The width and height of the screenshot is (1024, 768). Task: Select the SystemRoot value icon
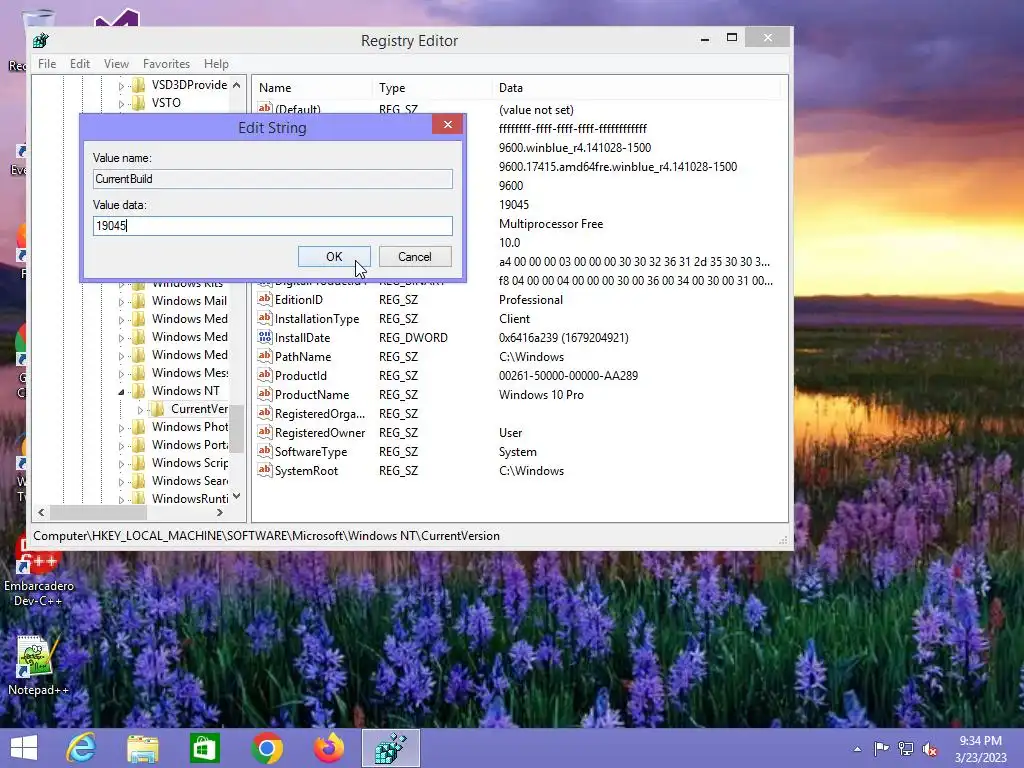point(264,470)
